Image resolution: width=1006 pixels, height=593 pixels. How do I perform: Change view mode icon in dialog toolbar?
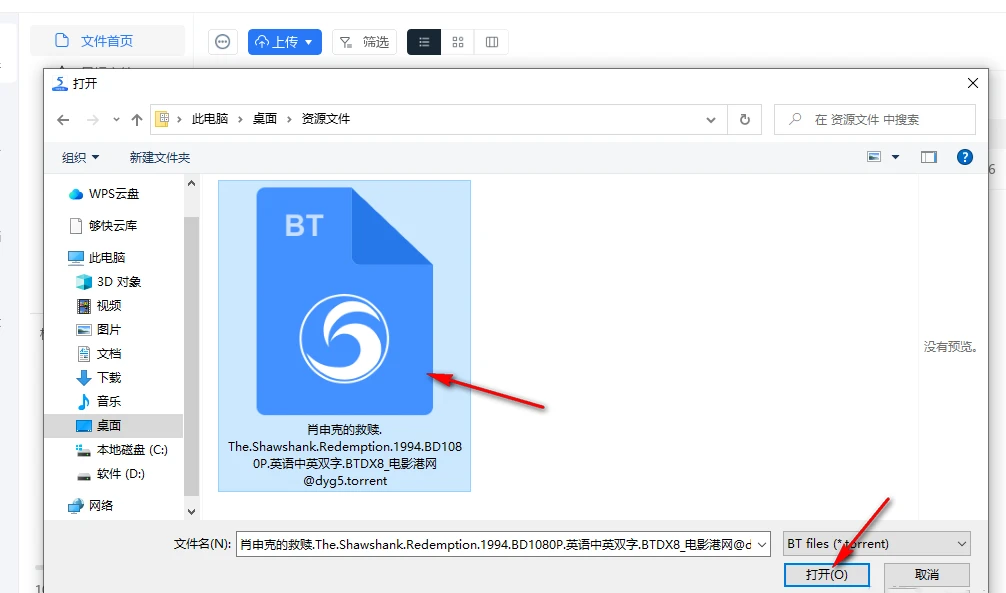[x=874, y=157]
